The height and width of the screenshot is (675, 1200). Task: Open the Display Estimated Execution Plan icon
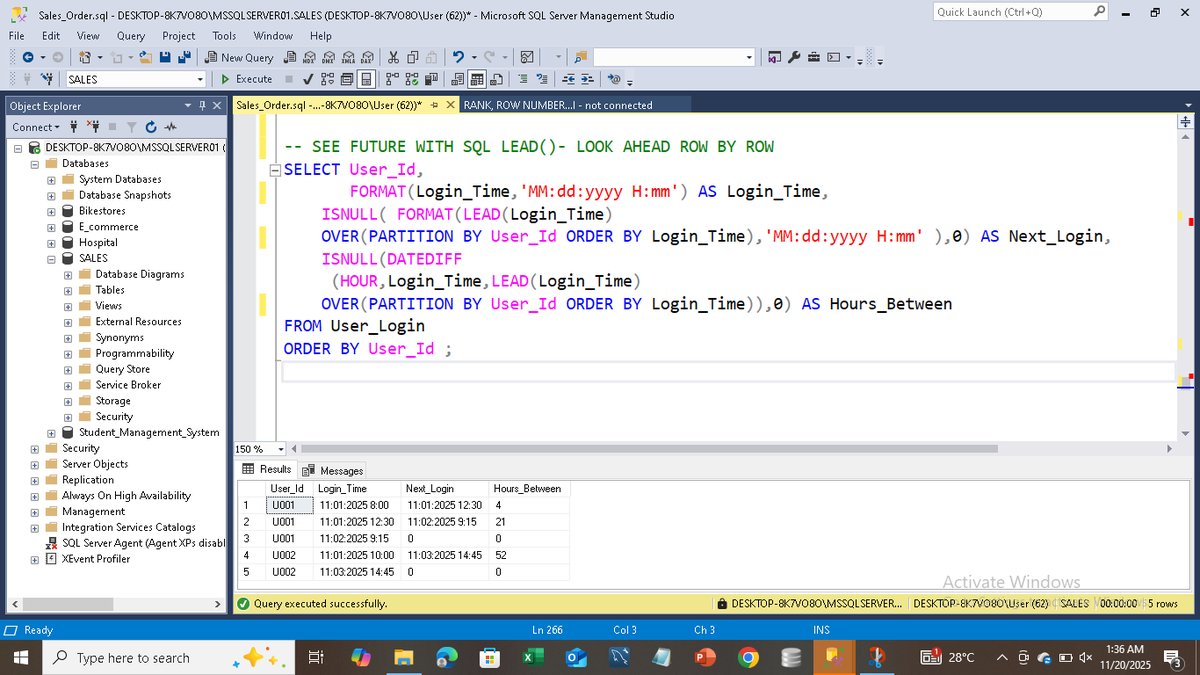tap(327, 79)
